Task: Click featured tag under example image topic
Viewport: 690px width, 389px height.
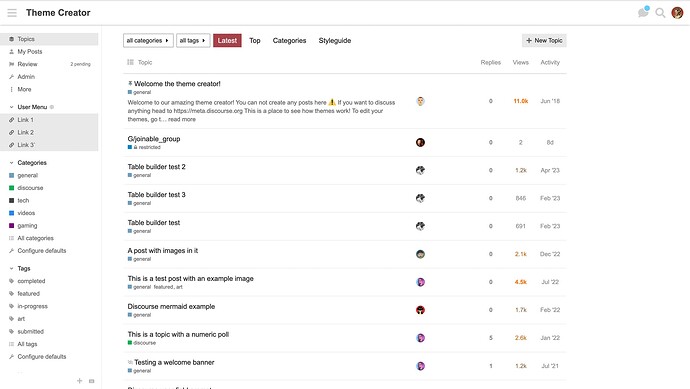Action: pos(163,287)
